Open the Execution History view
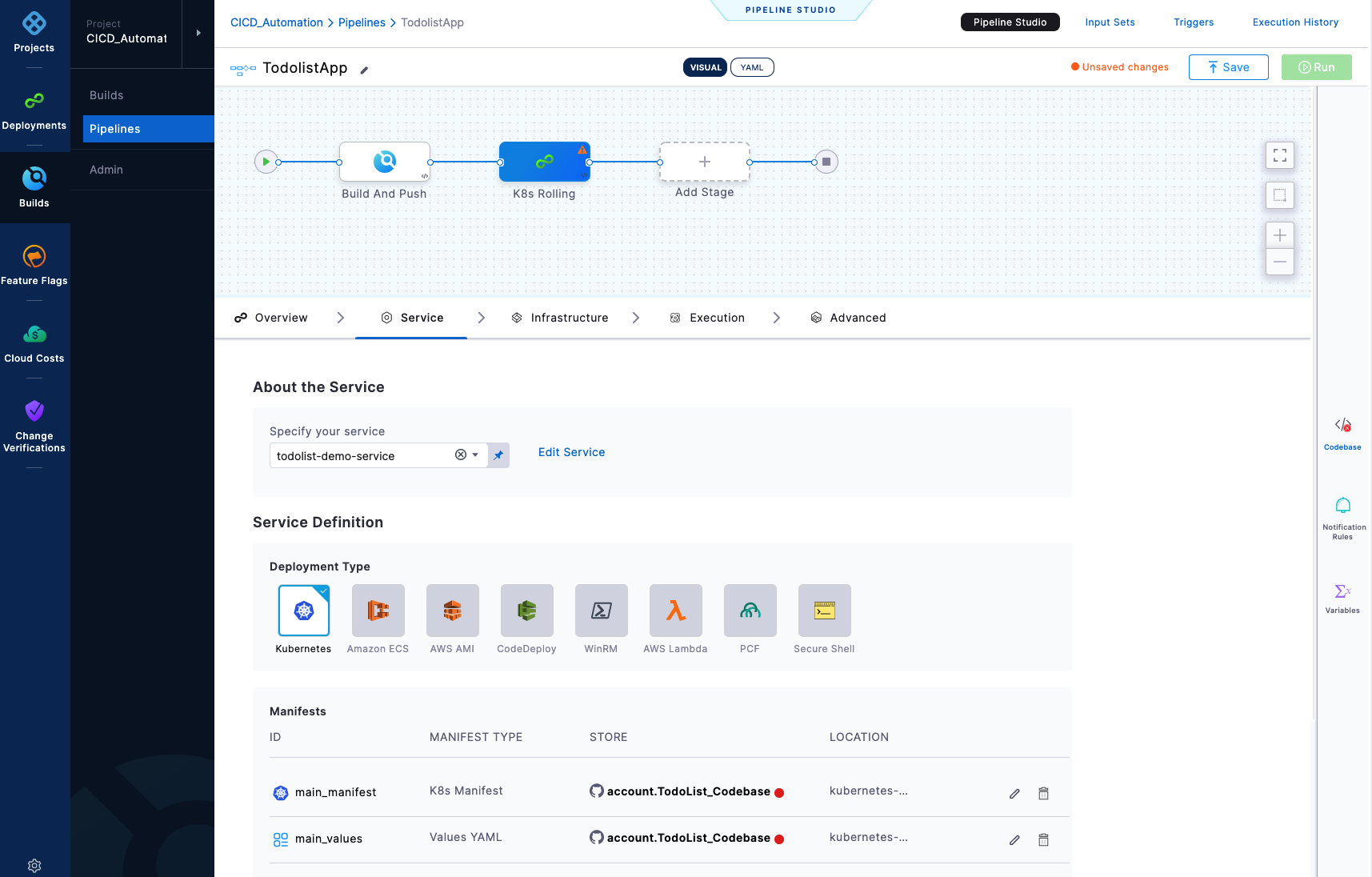The height and width of the screenshot is (877, 1372). 1296,22
